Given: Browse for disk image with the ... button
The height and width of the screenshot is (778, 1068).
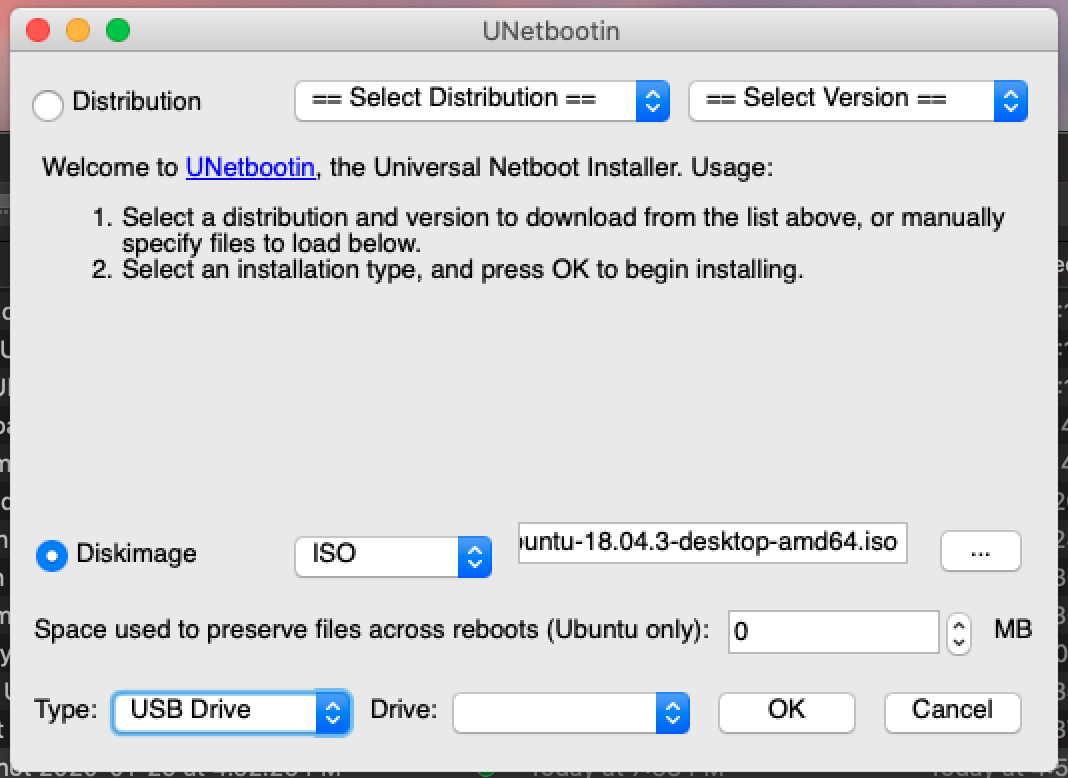Looking at the screenshot, I should tap(980, 551).
